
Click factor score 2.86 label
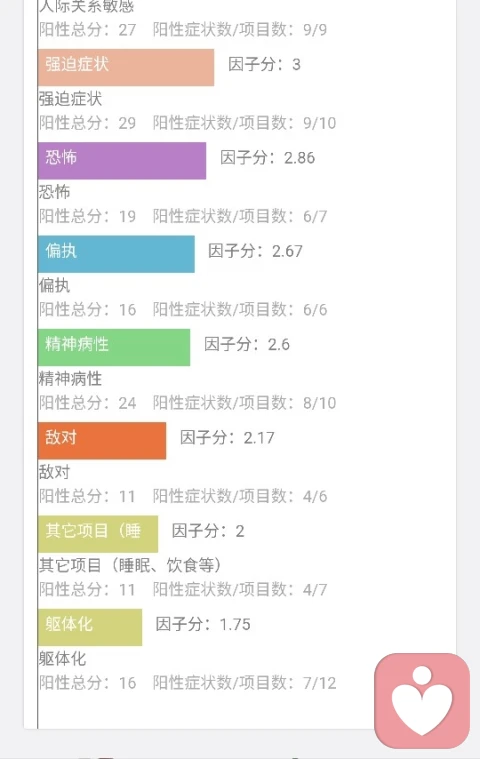pos(268,158)
